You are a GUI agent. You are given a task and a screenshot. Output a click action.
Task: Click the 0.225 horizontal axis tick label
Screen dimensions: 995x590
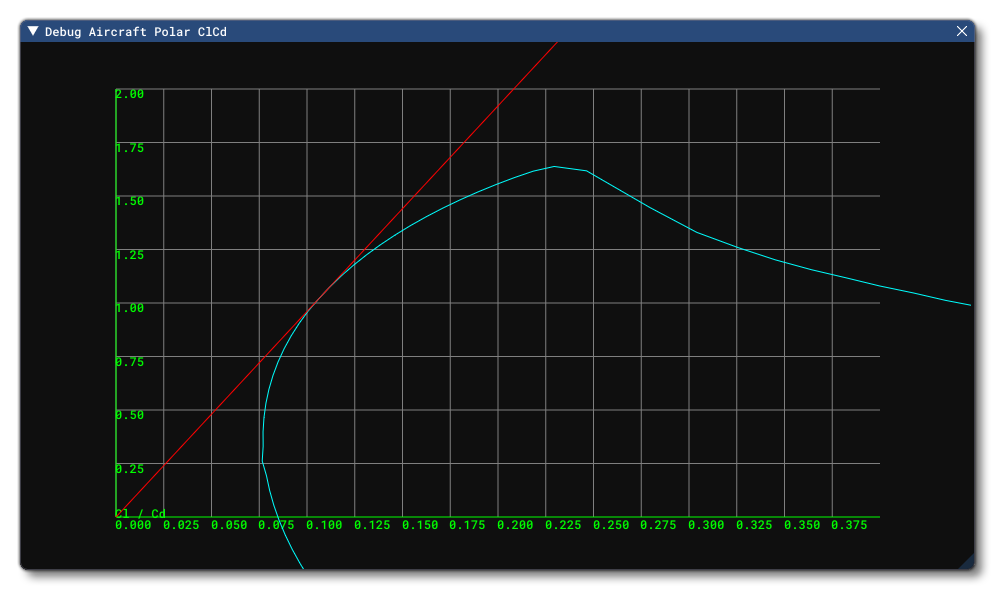(x=563, y=525)
